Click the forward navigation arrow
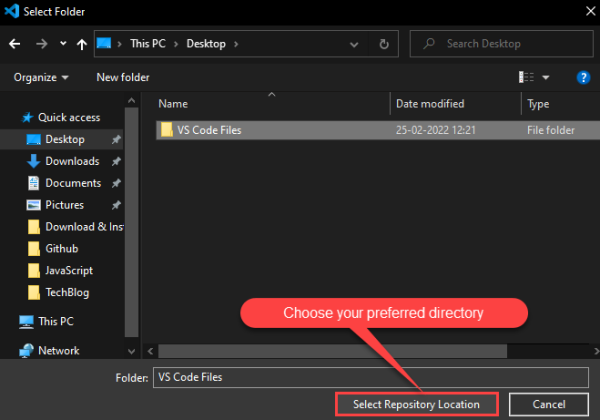Viewport: 600px width, 420px height. (41, 44)
